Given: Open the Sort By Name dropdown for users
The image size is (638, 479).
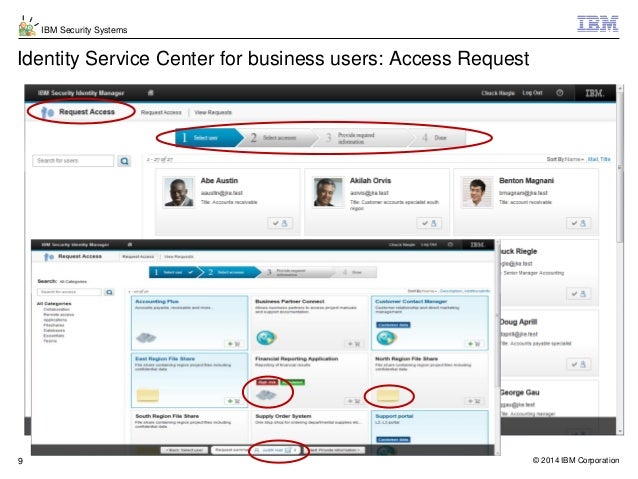Looking at the screenshot, I should tap(565, 159).
